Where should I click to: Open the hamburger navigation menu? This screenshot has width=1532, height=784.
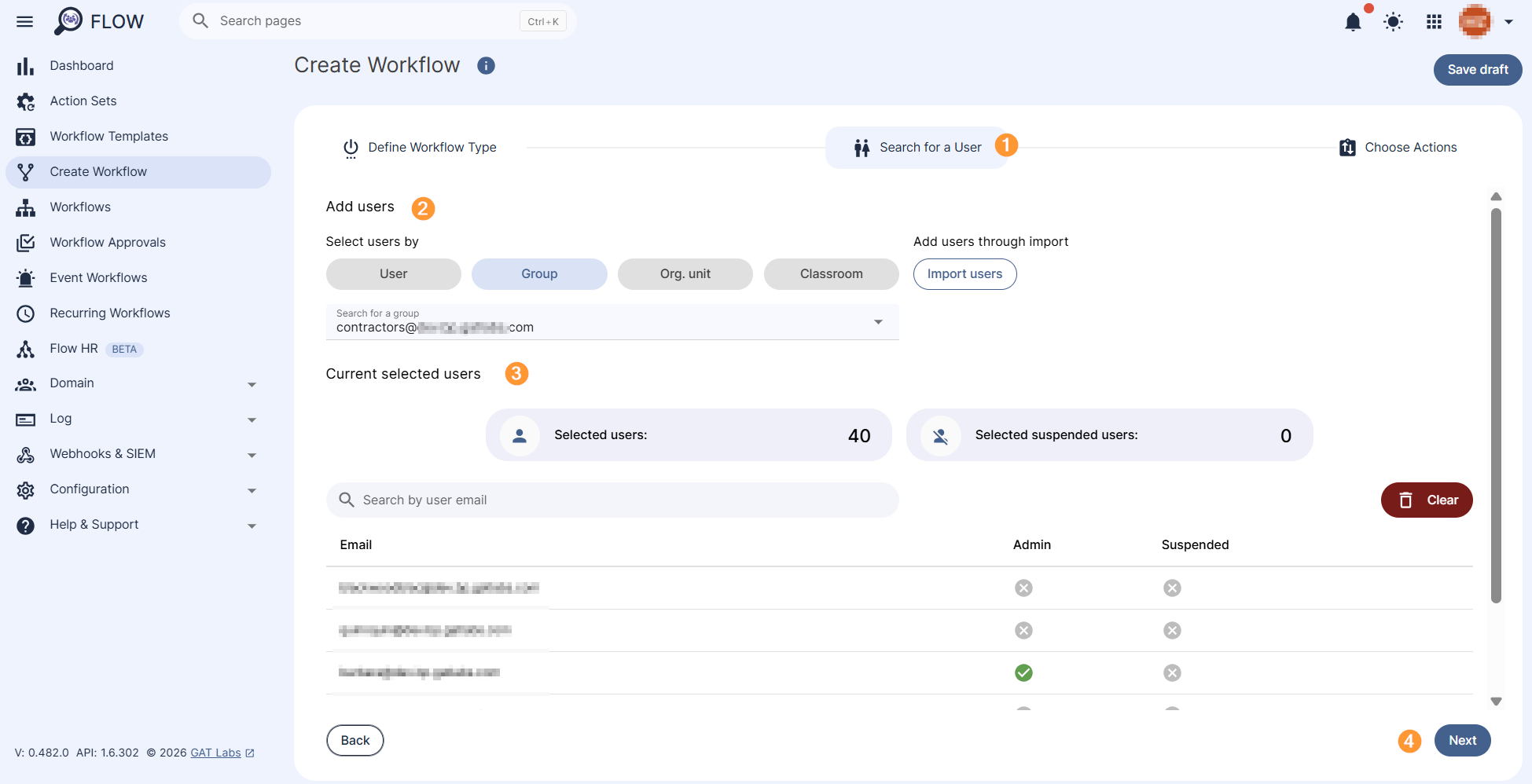(x=25, y=21)
